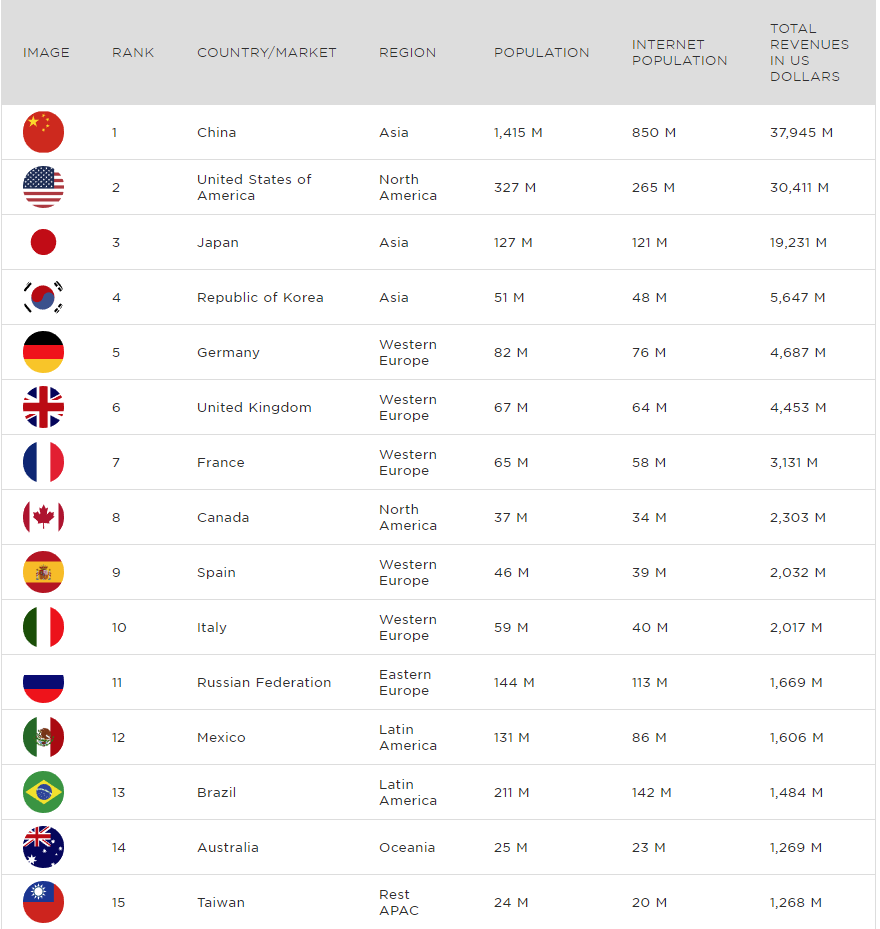Select the Japan flag image

pos(43,242)
